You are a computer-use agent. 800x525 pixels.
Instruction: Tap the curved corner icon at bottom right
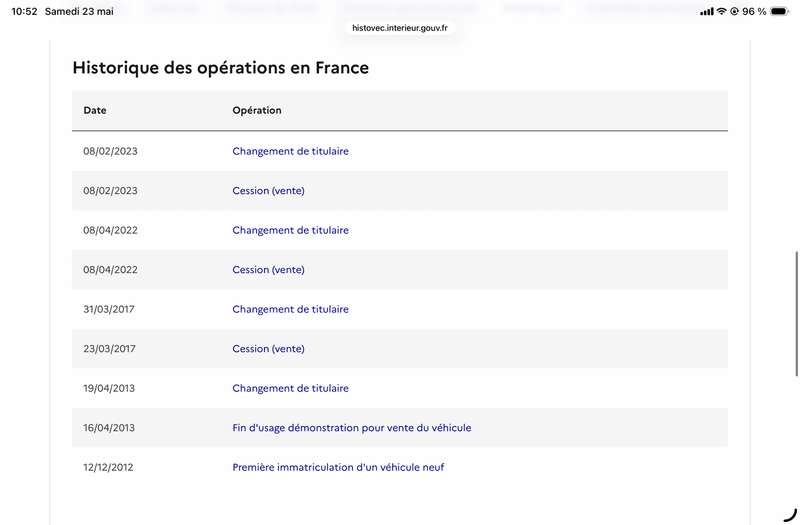790,515
